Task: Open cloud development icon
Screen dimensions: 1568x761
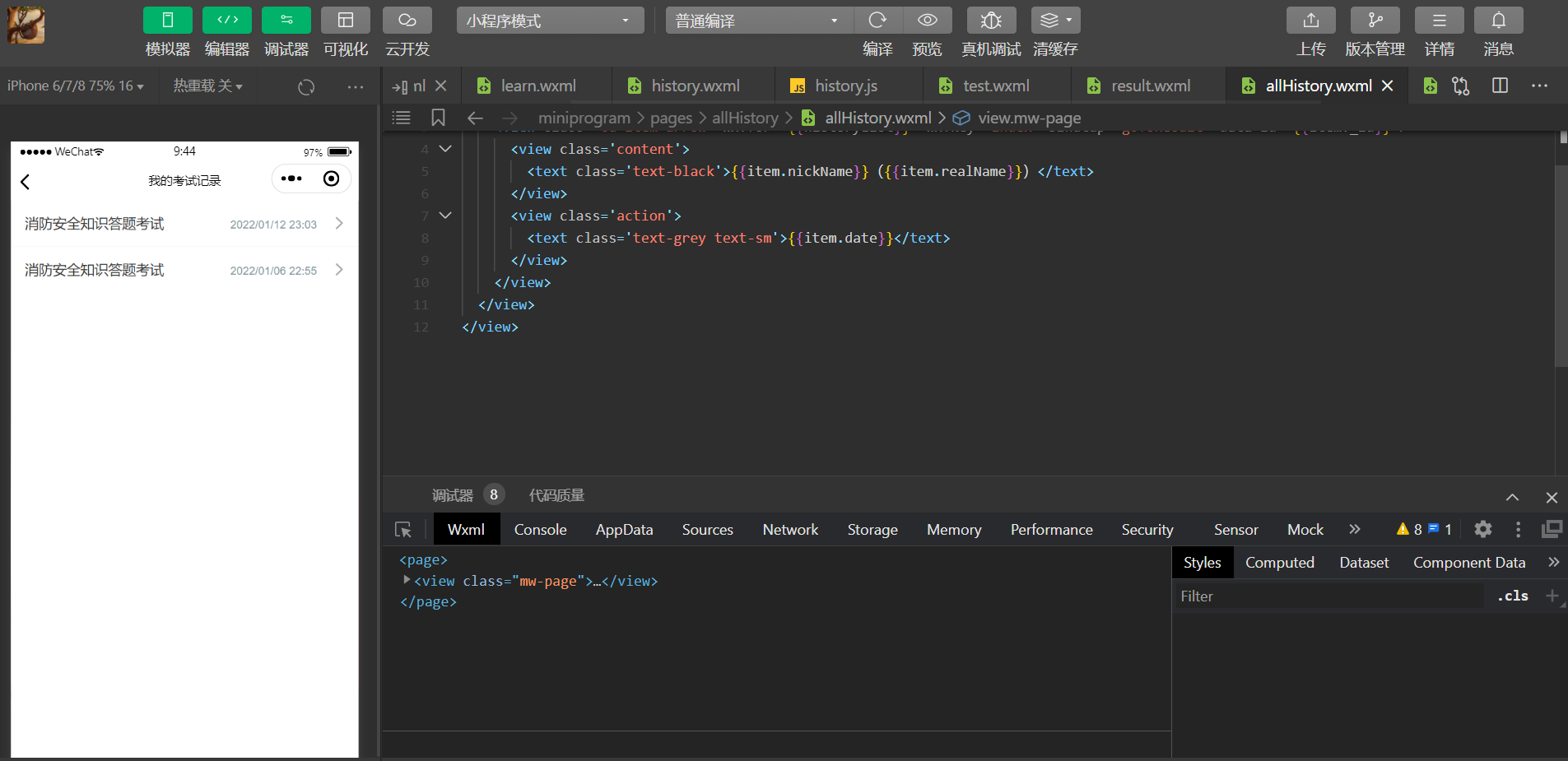Action: click(x=407, y=21)
